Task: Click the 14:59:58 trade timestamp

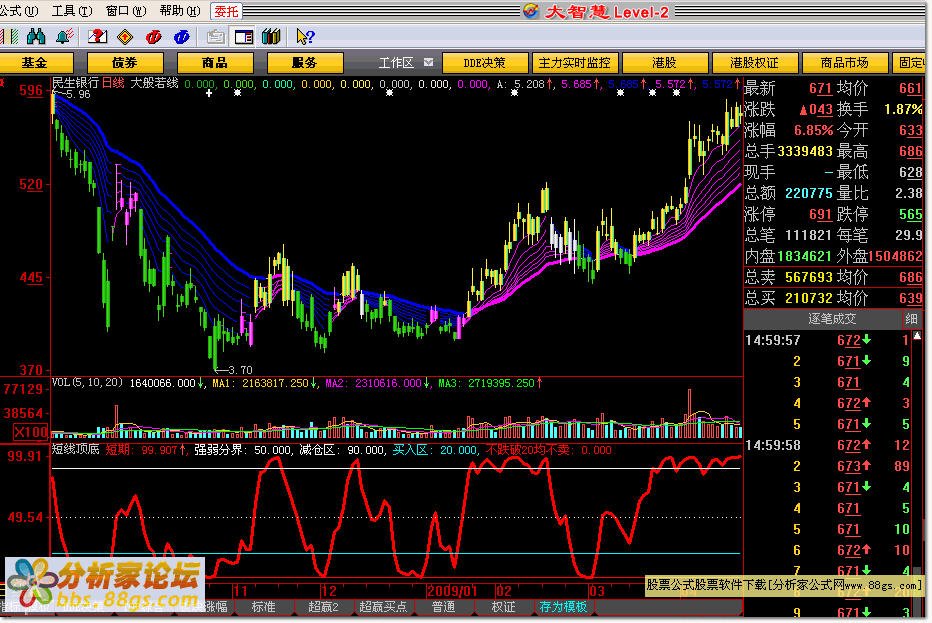Action: (773, 445)
